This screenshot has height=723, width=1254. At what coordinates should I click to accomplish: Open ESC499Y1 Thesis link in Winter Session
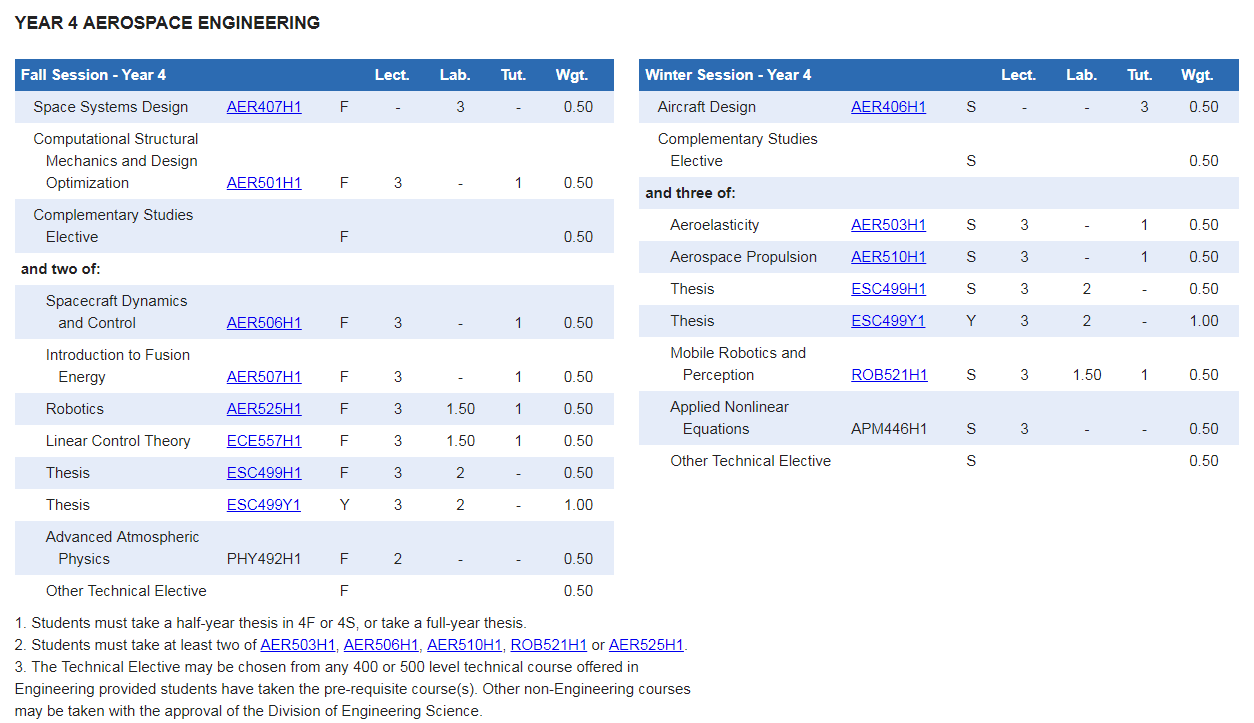click(888, 321)
